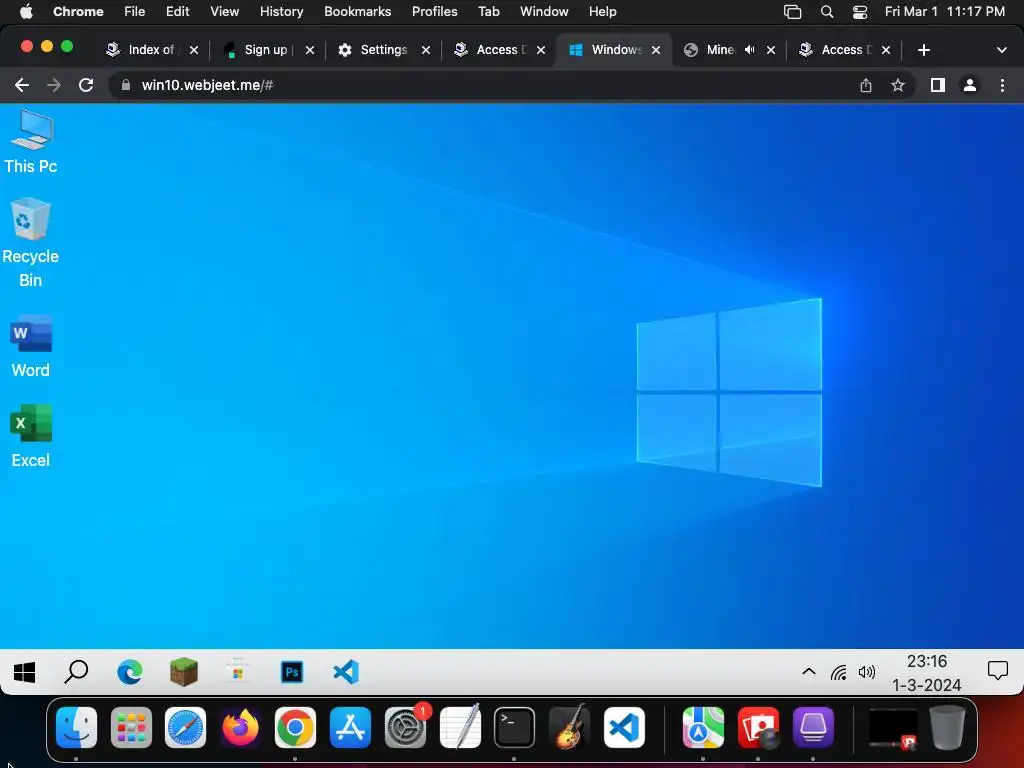
Task: View site information lock icon
Action: click(126, 85)
